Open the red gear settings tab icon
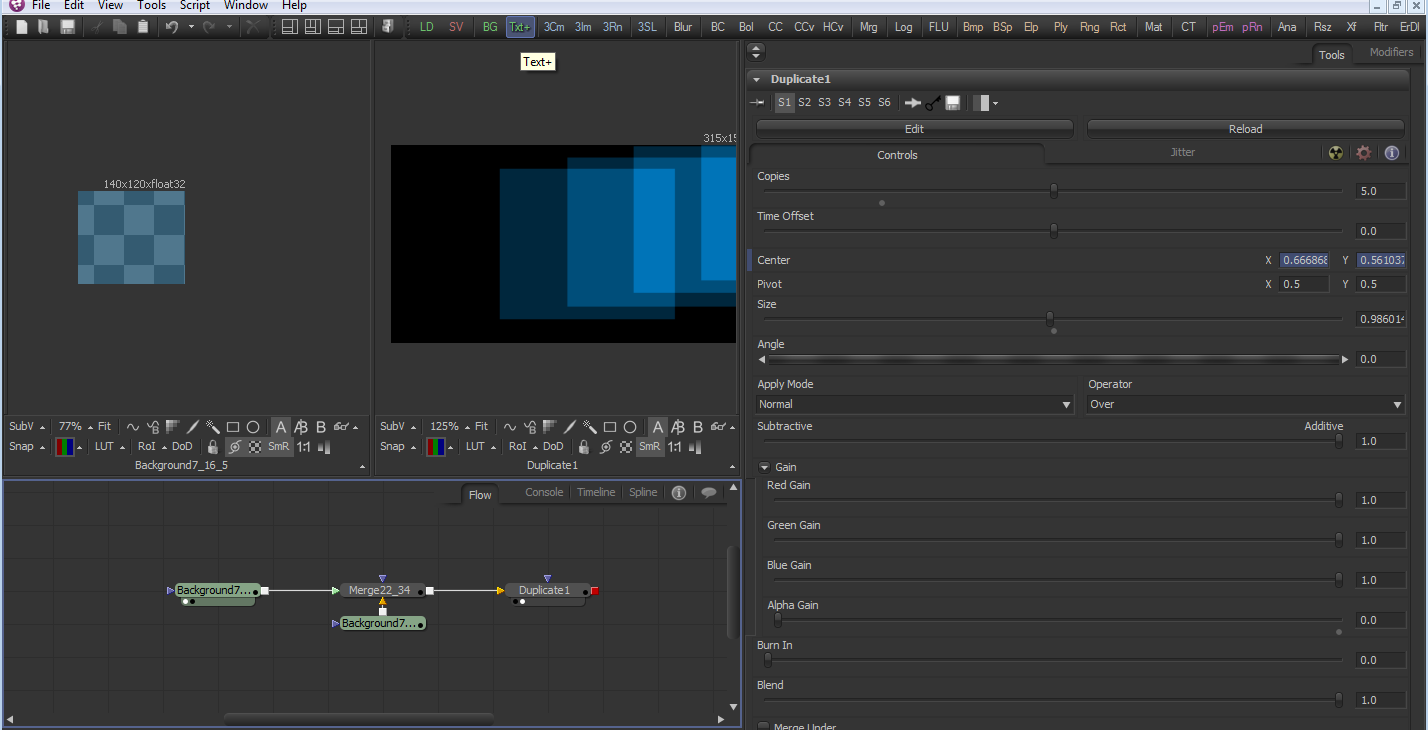 [1363, 153]
